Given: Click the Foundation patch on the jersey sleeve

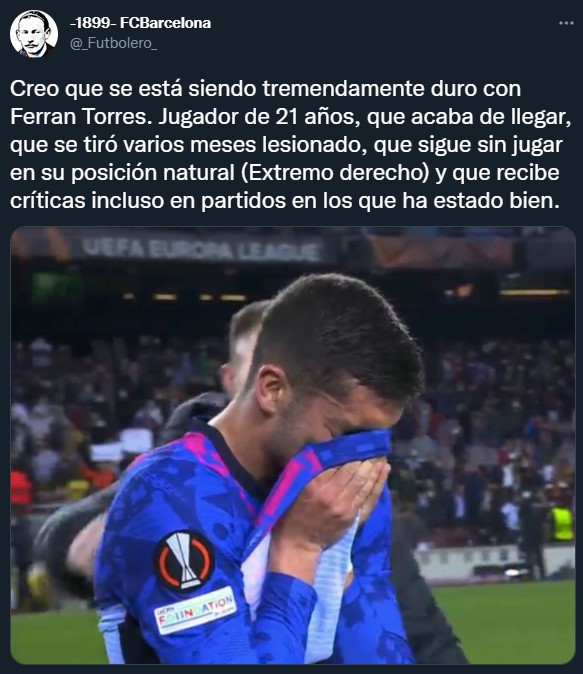Looking at the screenshot, I should pyautogui.click(x=195, y=611).
